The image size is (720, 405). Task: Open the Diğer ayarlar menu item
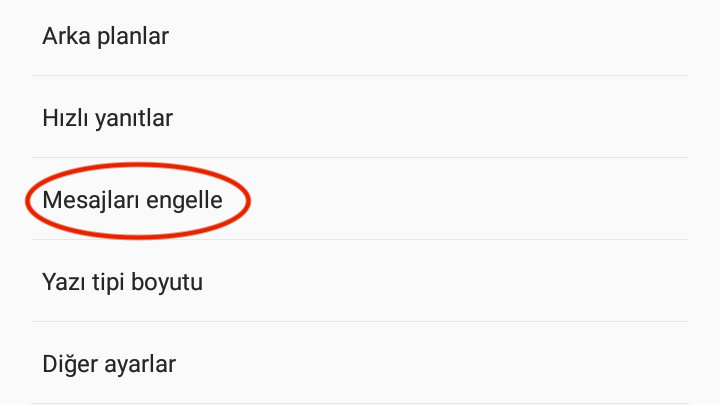point(360,363)
